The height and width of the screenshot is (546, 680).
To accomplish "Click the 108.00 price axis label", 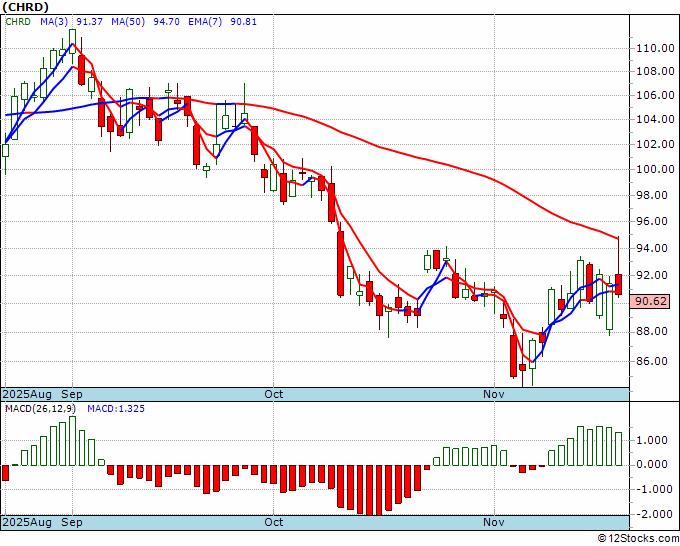I will point(655,71).
